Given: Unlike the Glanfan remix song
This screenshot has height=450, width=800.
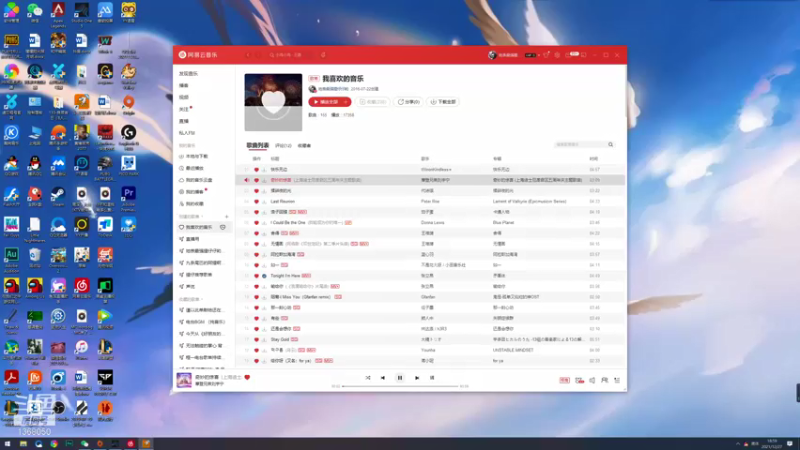Looking at the screenshot, I should 257,297.
